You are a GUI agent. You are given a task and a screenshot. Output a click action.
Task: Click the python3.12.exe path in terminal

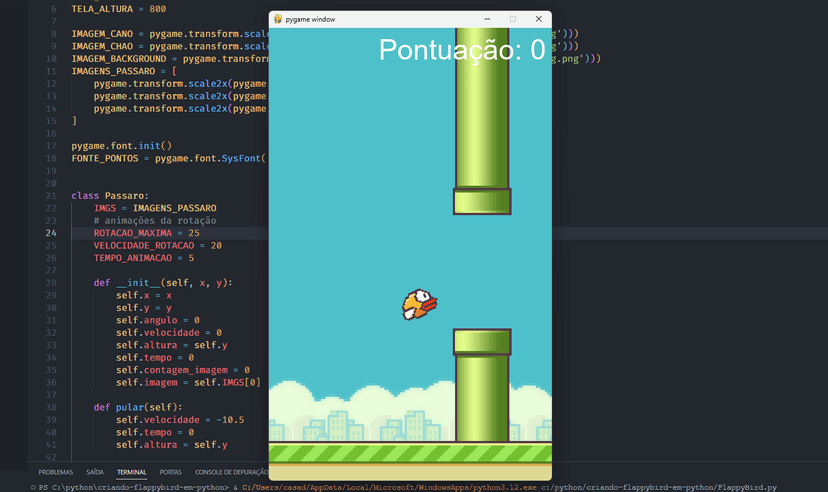pos(389,487)
